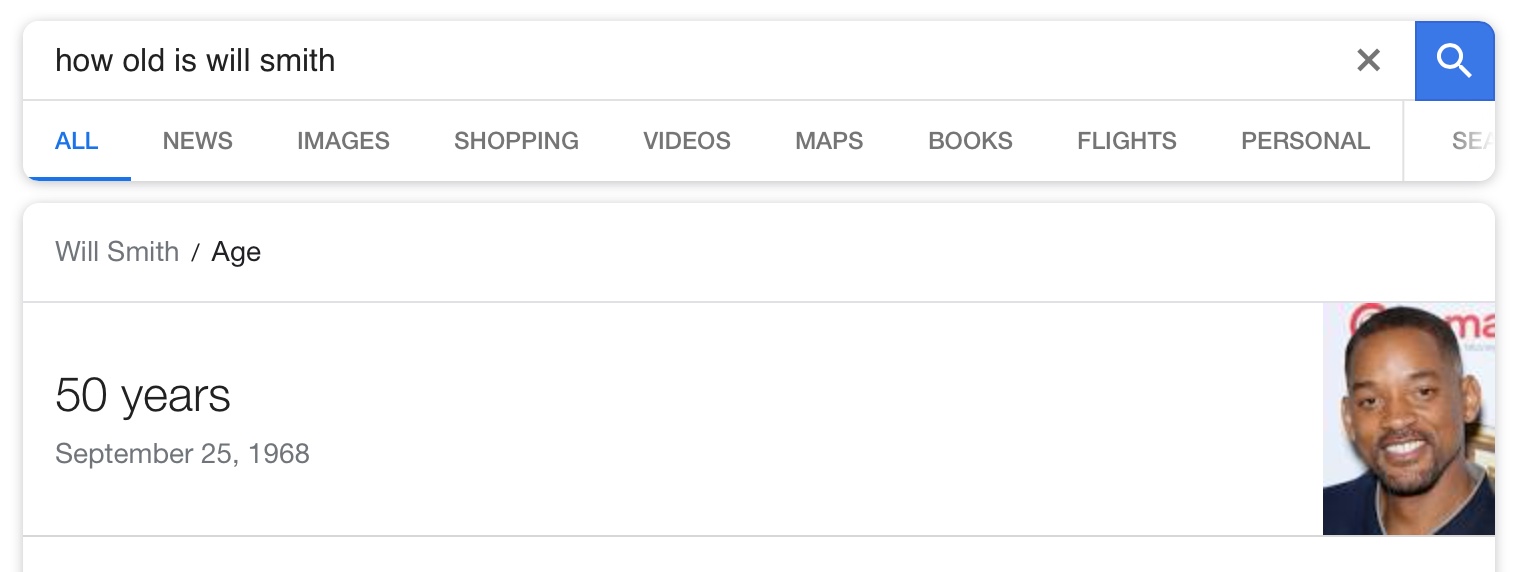Viewport: 1532px width, 572px height.
Task: Show the VIDEOS tab results
Action: tap(687, 141)
